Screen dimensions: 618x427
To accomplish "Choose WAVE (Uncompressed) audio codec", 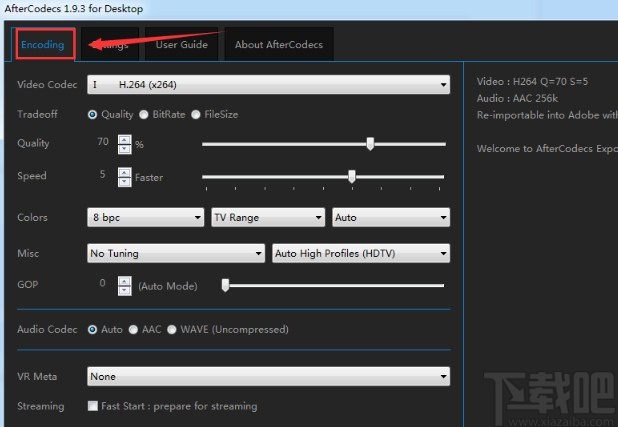I will 172,329.
